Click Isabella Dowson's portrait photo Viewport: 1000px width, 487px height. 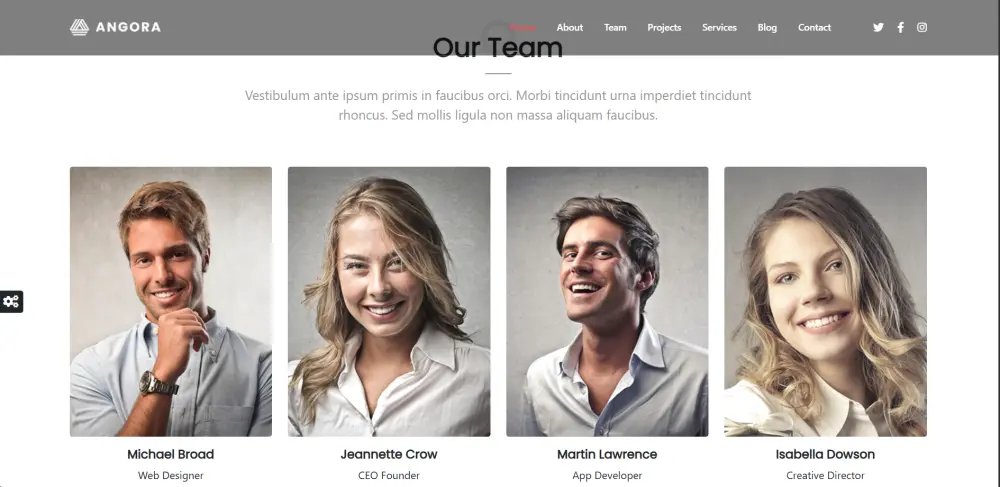[825, 302]
